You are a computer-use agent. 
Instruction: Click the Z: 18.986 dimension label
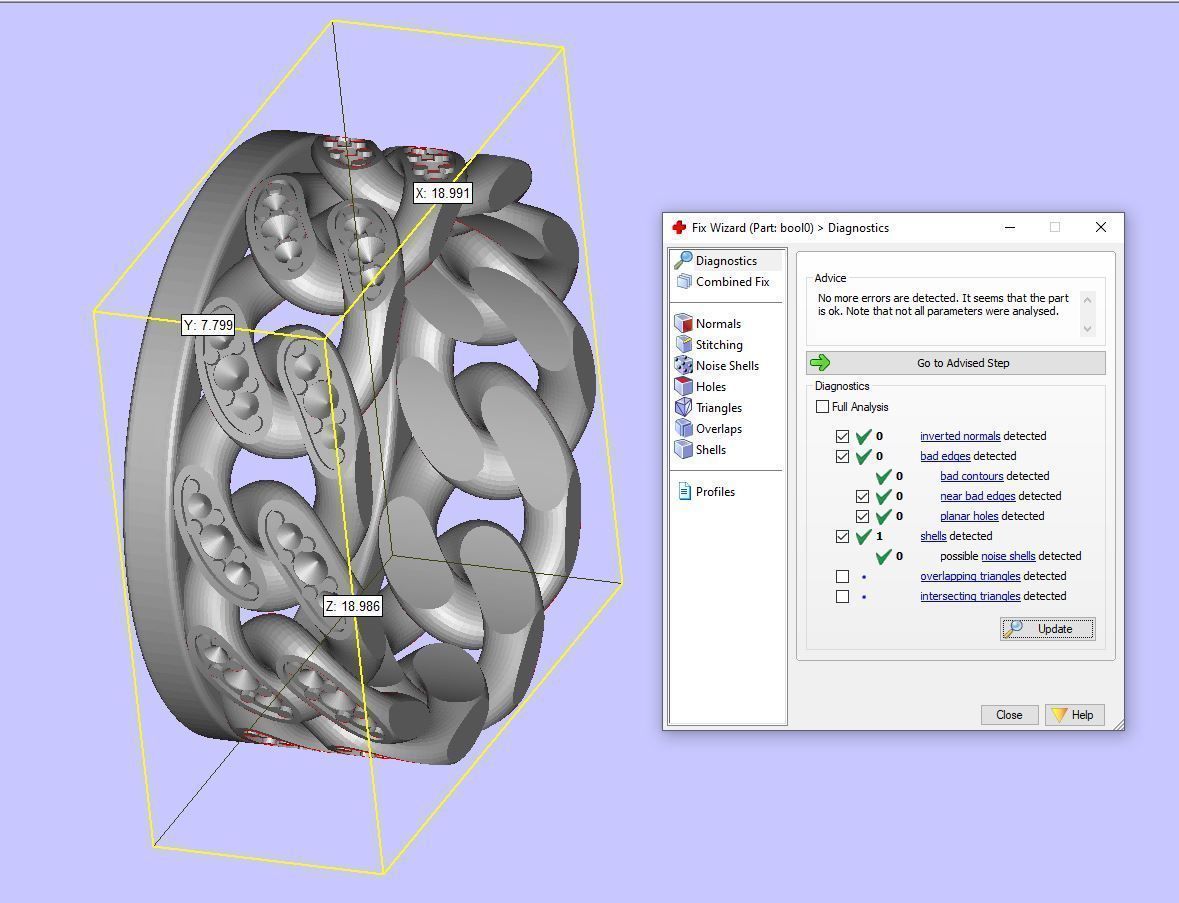353,606
